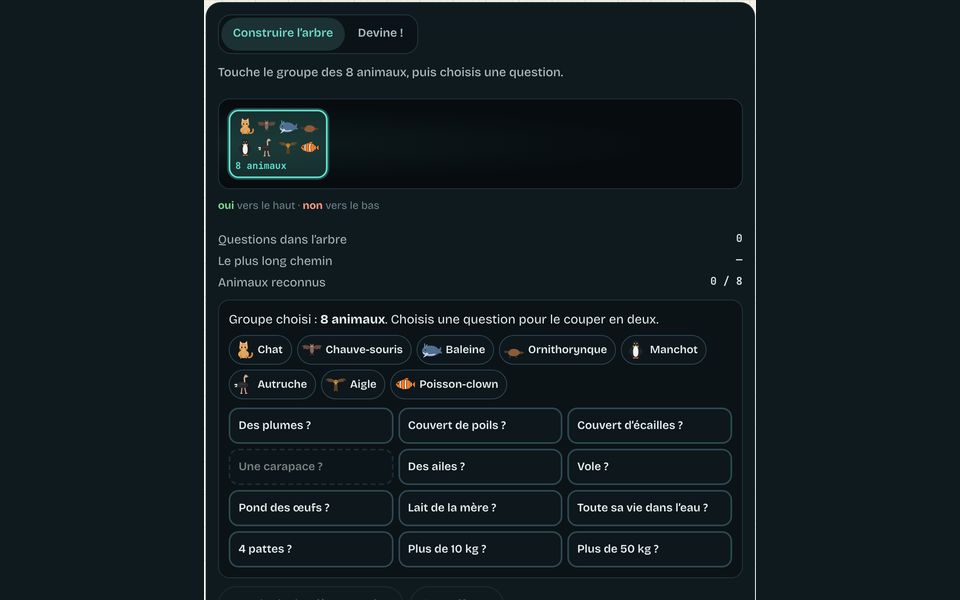Screen dimensions: 960x600
Task: Choose the 4 pattes ? question
Action: (x=311, y=549)
